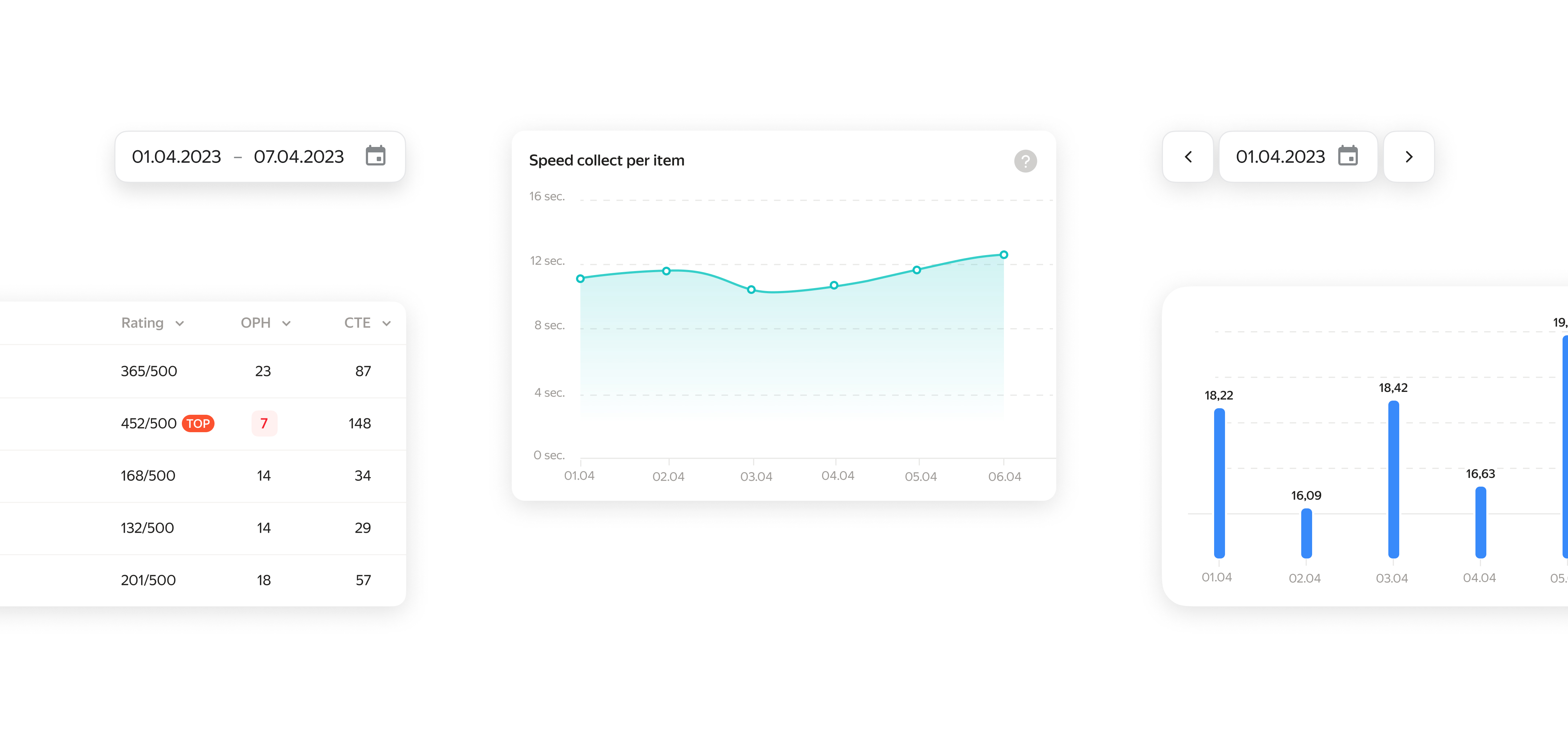Click the TOP badge next to 452/500
The height and width of the screenshot is (737, 1568).
pyautogui.click(x=198, y=423)
